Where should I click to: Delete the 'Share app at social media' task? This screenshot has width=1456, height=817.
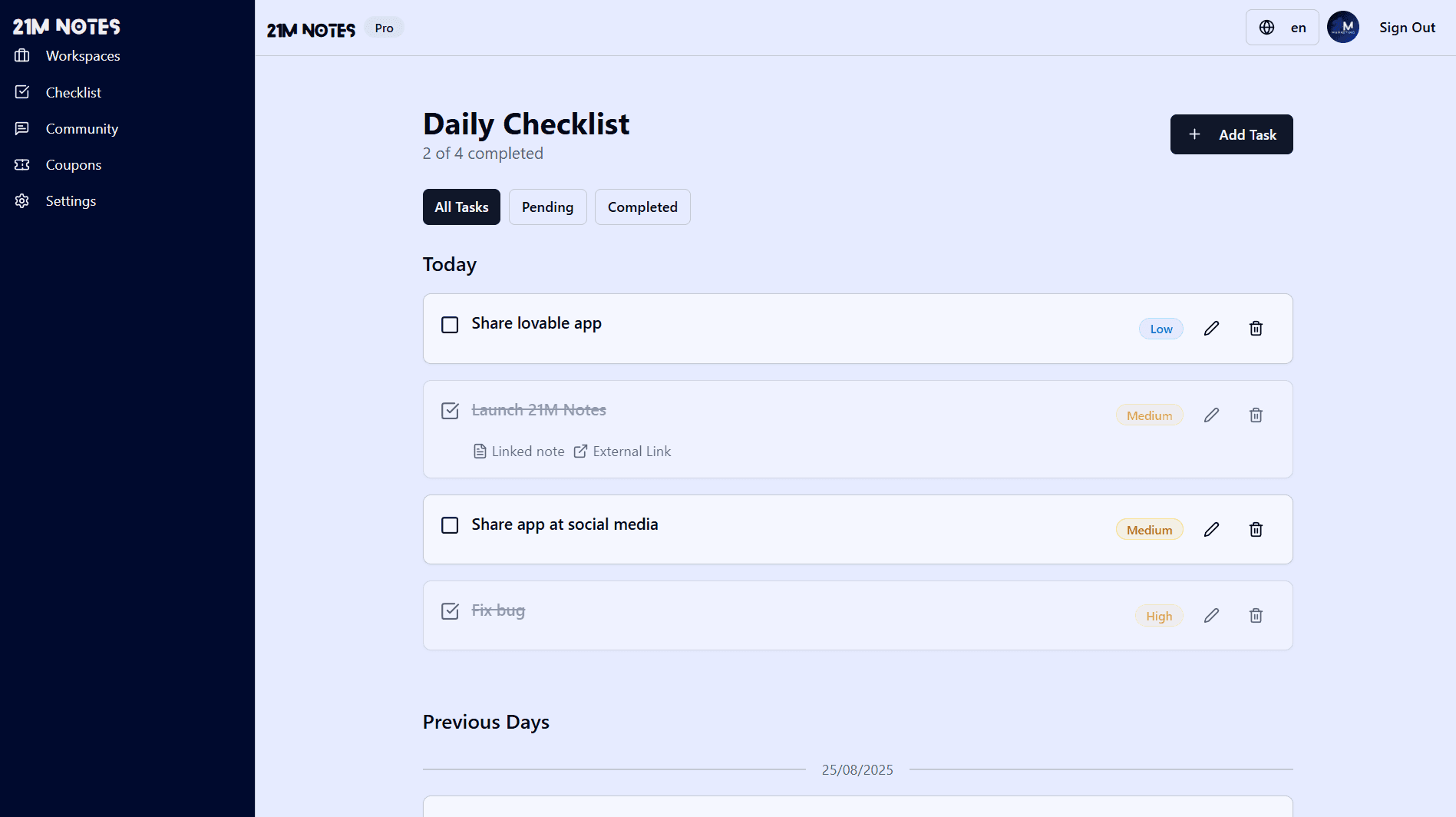pyautogui.click(x=1256, y=530)
